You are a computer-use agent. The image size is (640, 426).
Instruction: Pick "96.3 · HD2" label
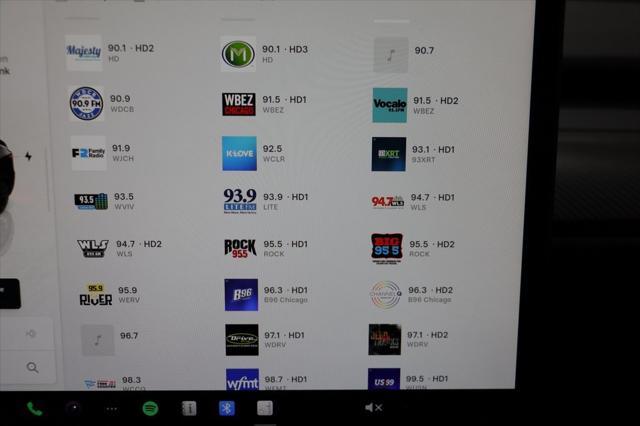(431, 290)
